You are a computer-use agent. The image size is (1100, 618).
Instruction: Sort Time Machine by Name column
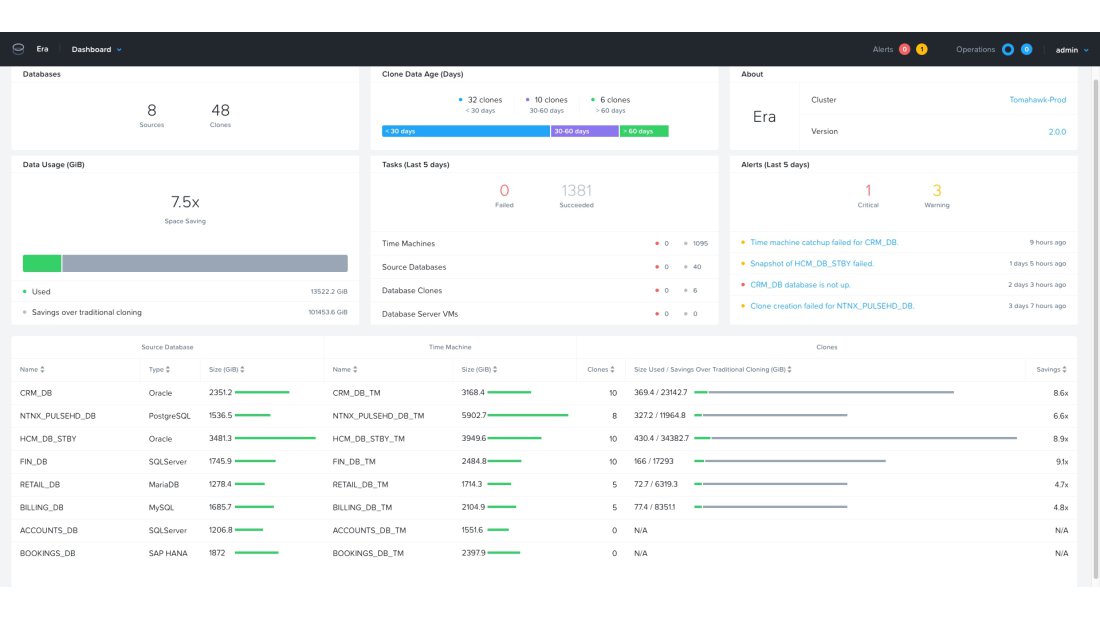(345, 370)
